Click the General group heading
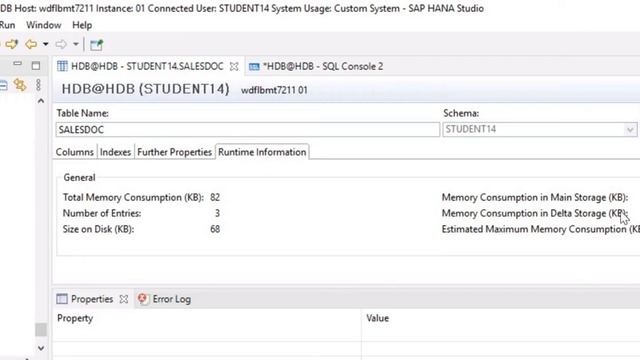This screenshot has width=640, height=360. [x=79, y=178]
